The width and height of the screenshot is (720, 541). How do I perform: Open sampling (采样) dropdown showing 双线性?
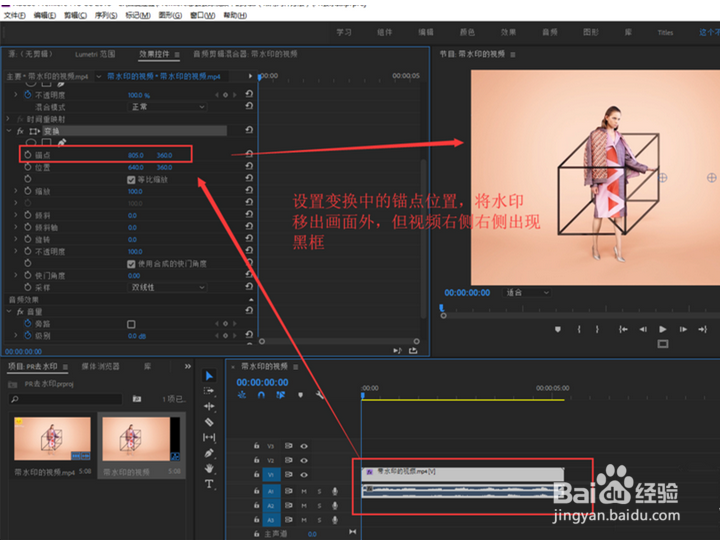coord(167,287)
